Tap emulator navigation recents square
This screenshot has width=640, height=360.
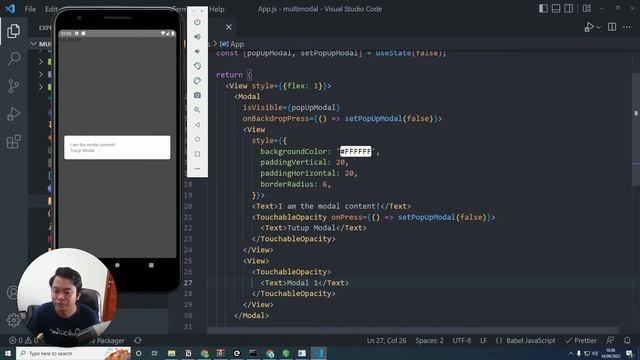tap(151, 265)
